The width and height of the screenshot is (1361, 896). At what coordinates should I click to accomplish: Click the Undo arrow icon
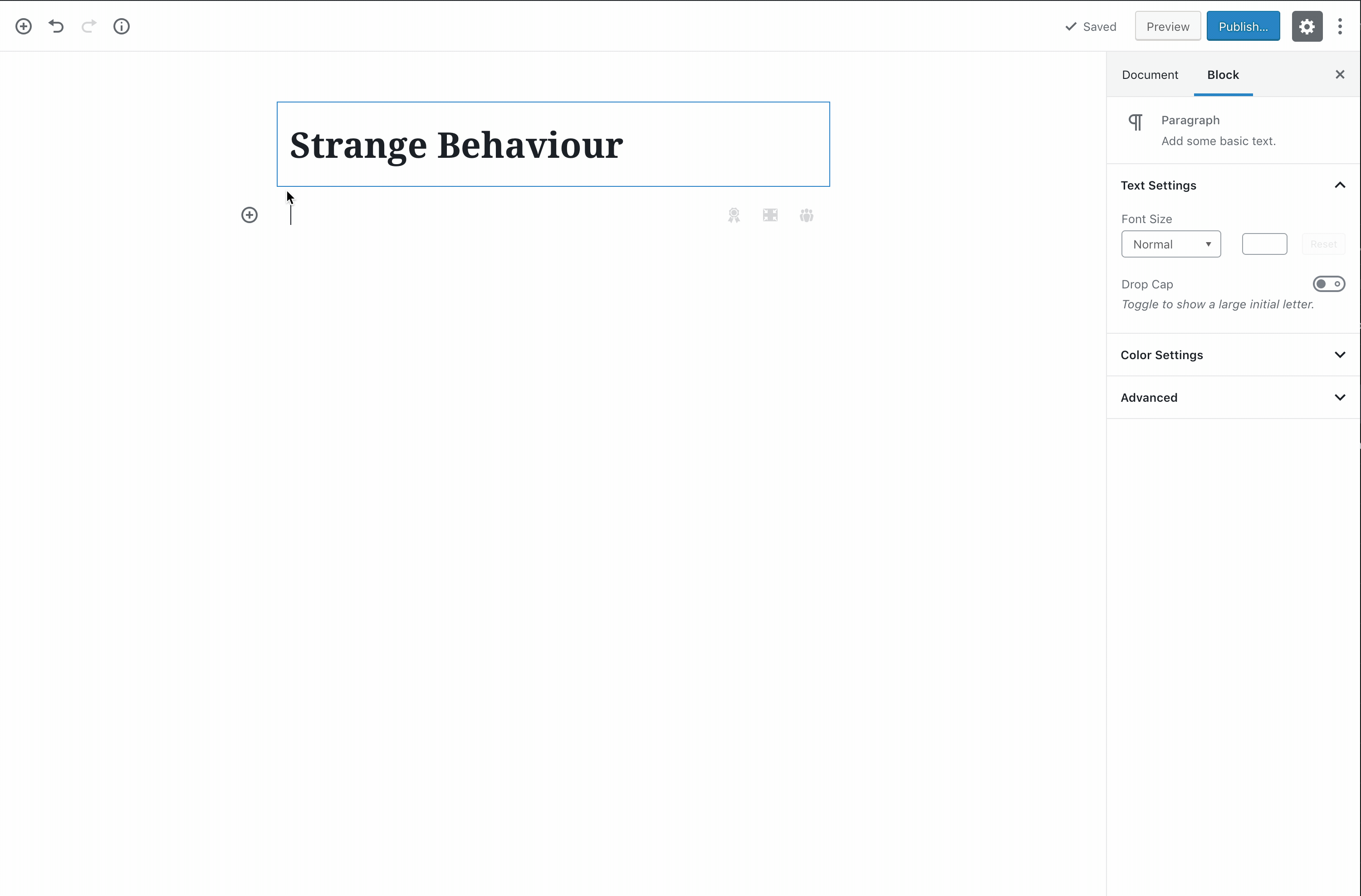[56, 26]
